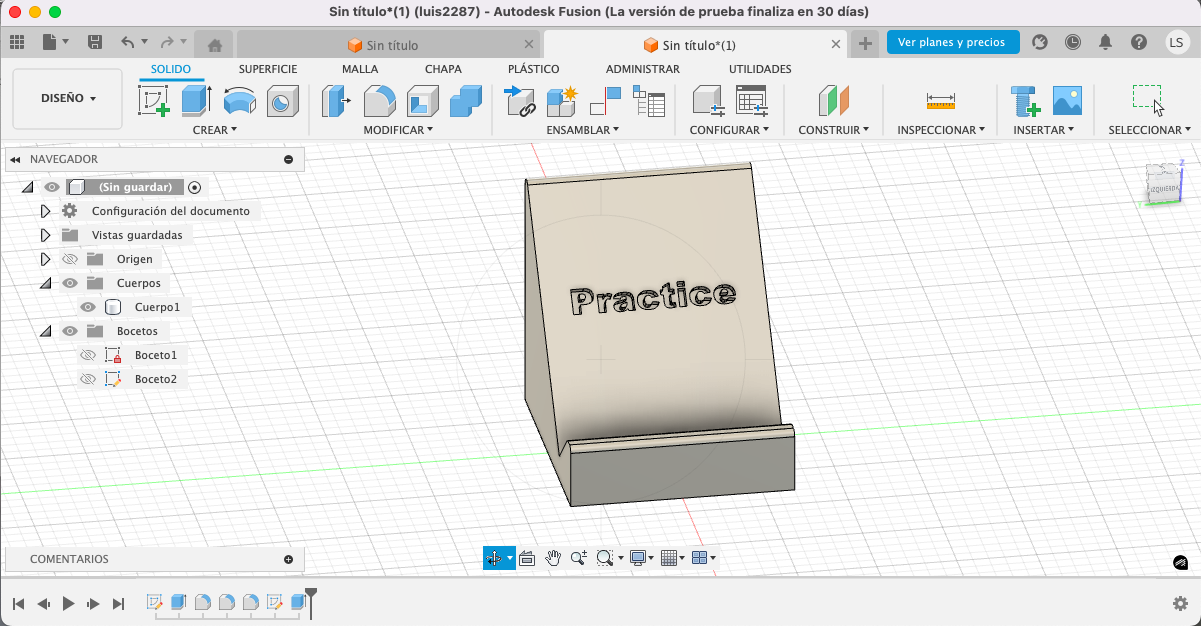Viewport: 1201px width, 626px height.
Task: Switch to the CHAPA tab
Action: click(443, 69)
